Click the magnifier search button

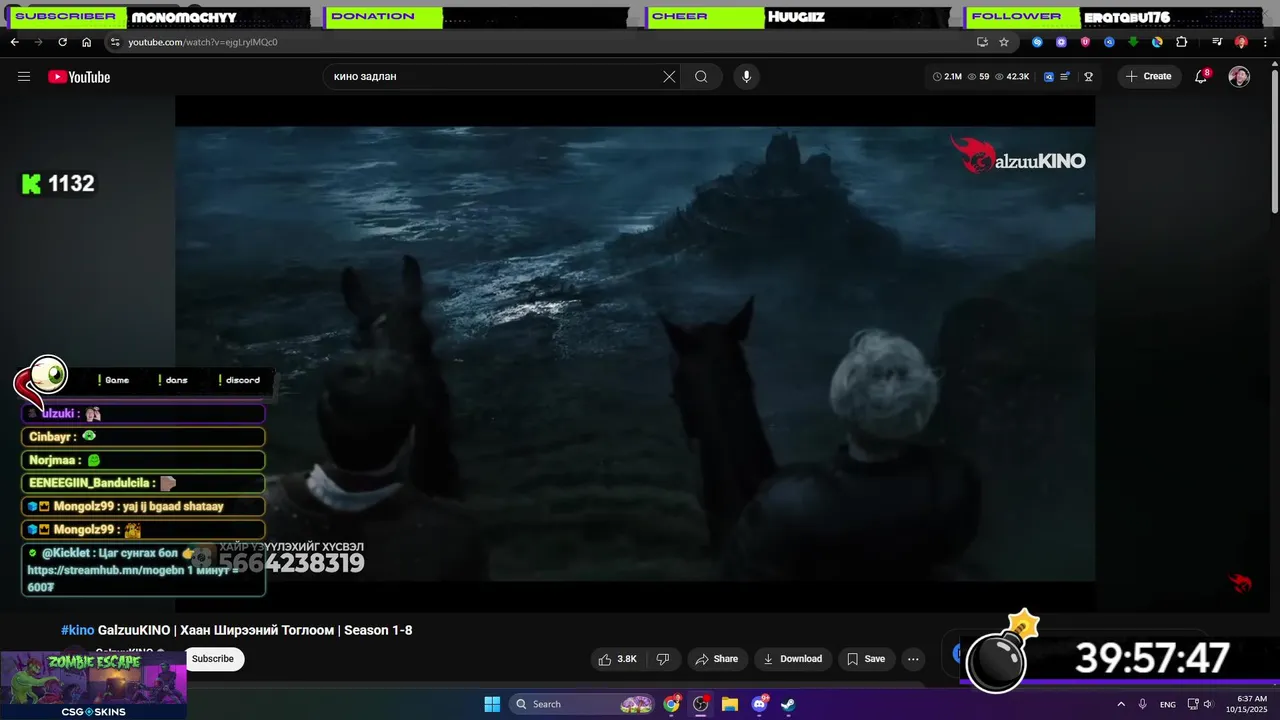pos(701,77)
